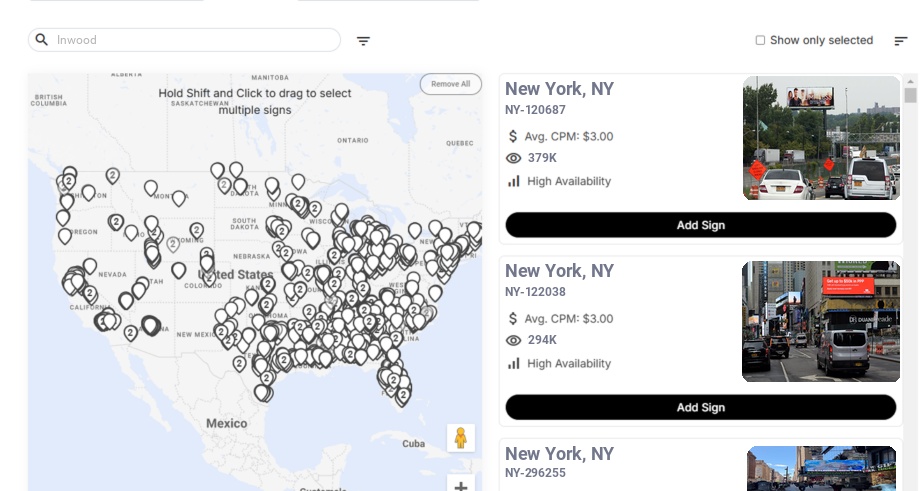Click the Remove All button on the map
The height and width of the screenshot is (491, 920).
pyautogui.click(x=451, y=84)
